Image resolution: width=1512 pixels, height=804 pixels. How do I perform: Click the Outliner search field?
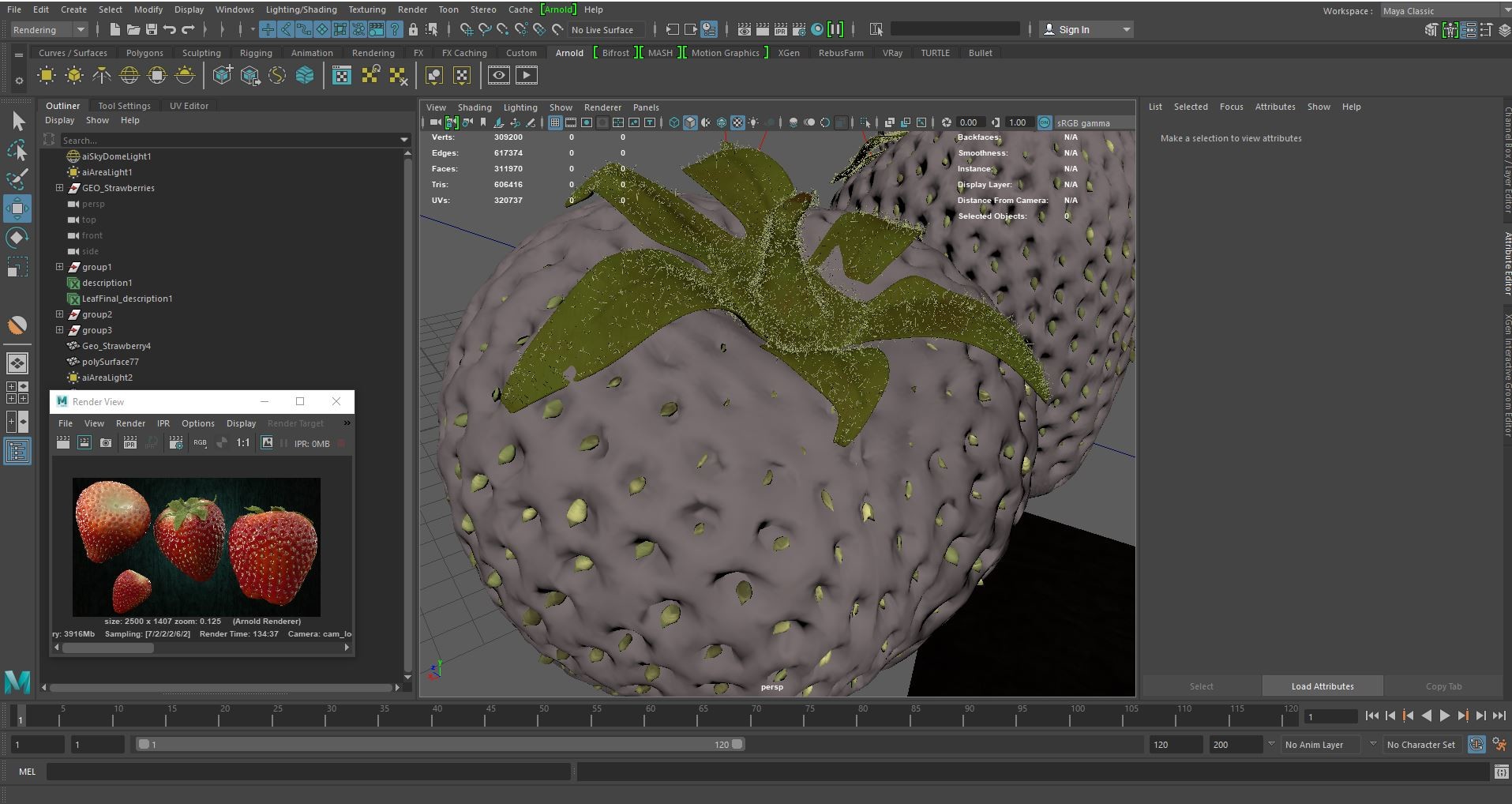[x=229, y=141]
